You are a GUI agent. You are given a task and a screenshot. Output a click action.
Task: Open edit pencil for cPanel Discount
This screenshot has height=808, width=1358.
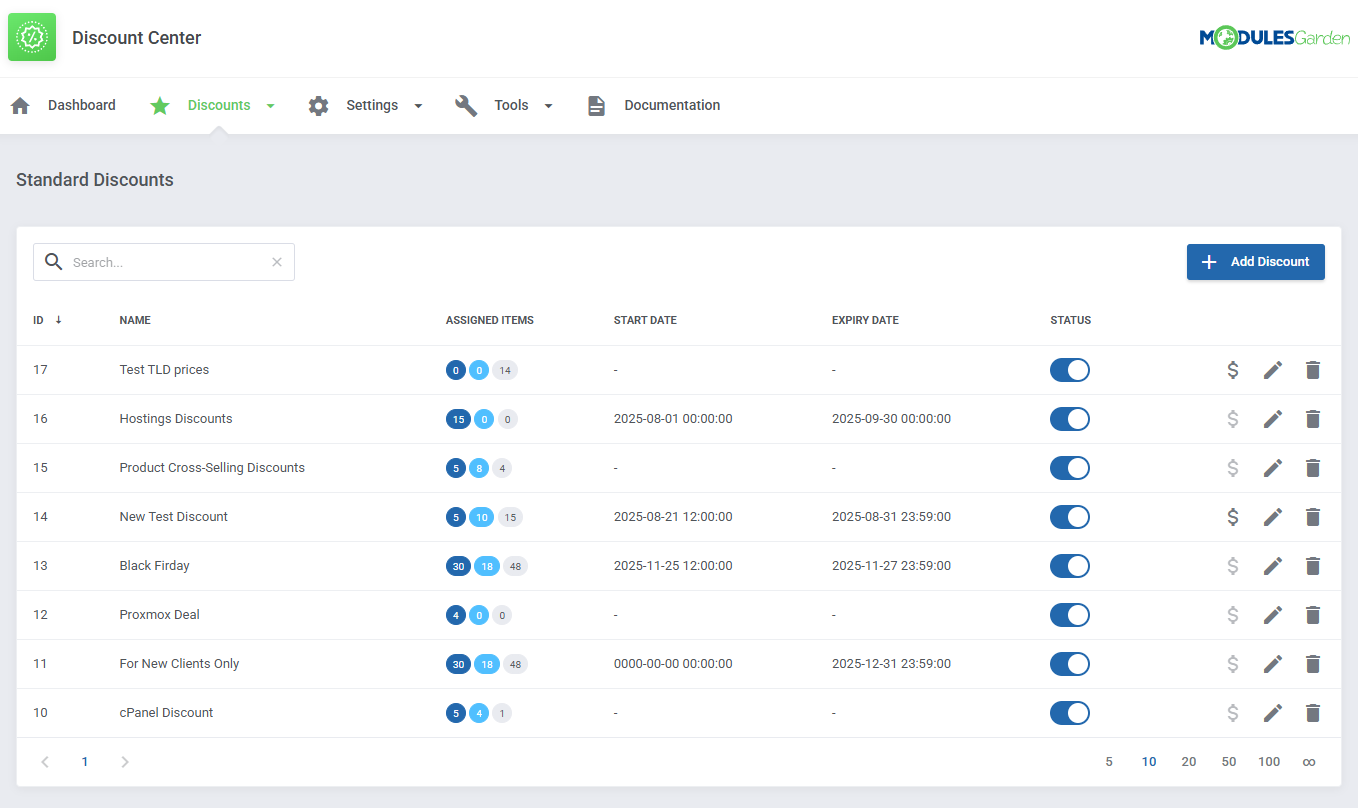[1272, 713]
